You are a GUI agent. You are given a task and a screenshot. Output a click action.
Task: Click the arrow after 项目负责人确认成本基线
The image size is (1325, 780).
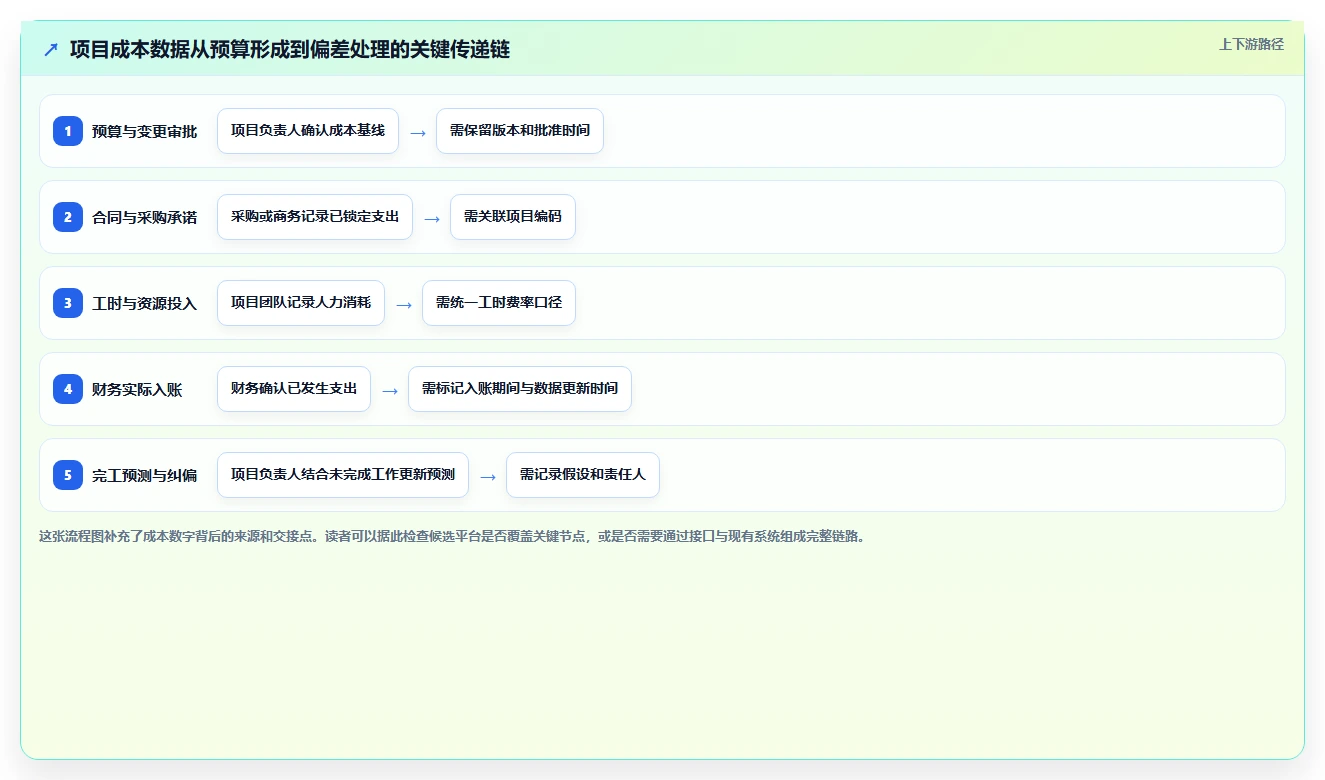point(418,132)
